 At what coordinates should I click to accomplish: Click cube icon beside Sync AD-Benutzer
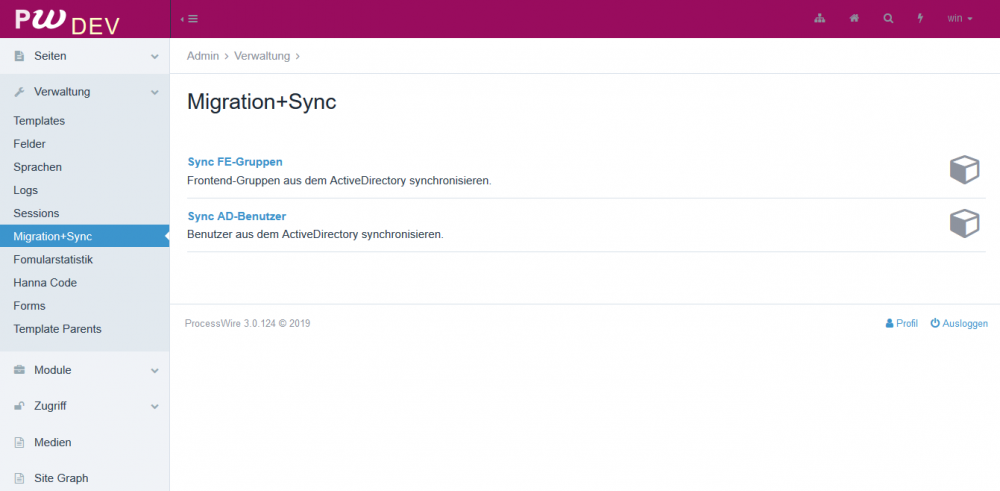tap(964, 223)
